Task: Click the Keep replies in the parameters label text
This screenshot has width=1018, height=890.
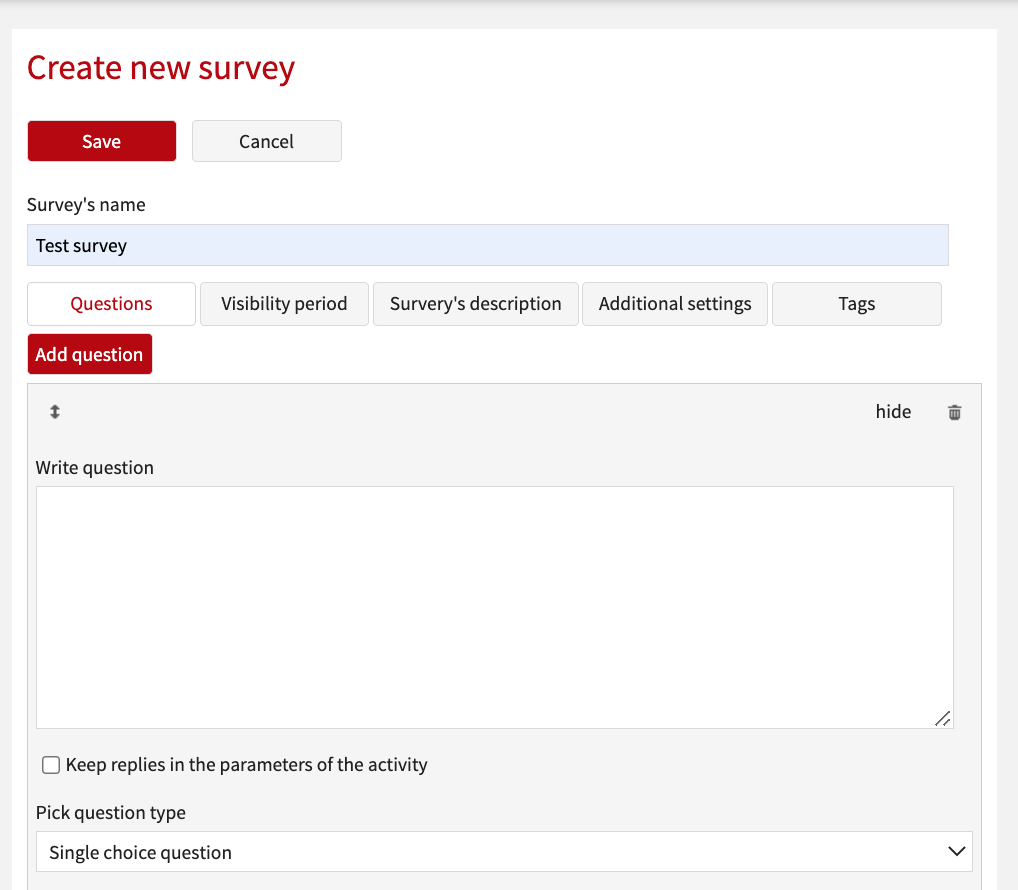Action: (x=247, y=765)
